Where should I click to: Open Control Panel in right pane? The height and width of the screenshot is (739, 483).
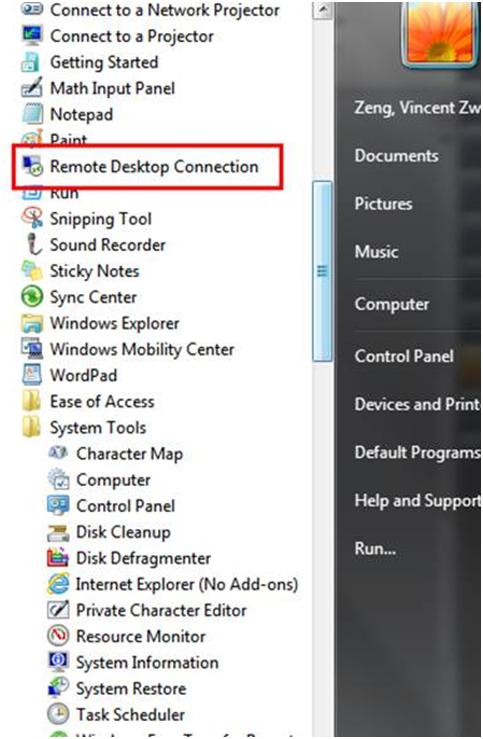404,356
